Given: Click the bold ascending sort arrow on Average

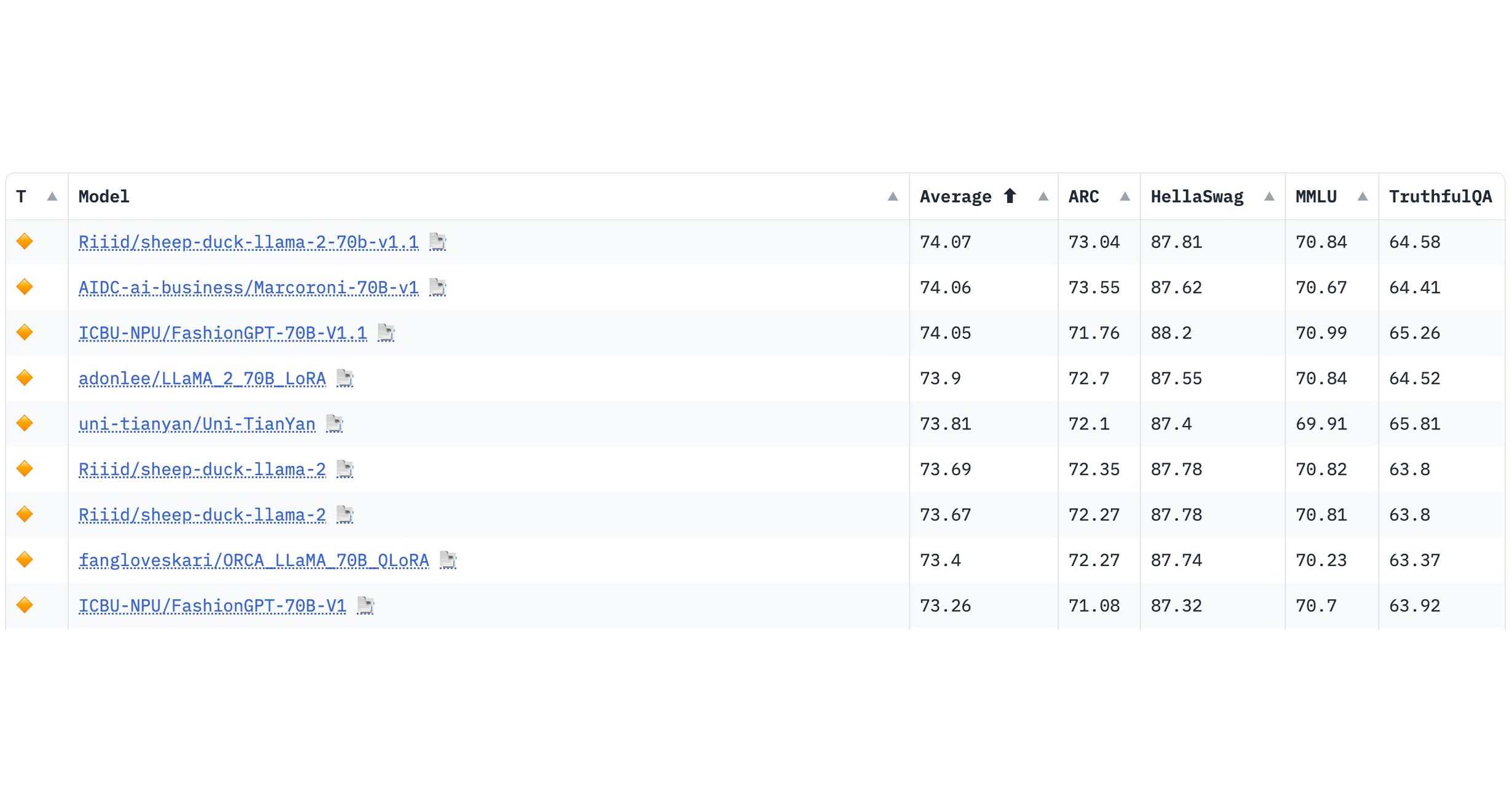Looking at the screenshot, I should click(1010, 195).
